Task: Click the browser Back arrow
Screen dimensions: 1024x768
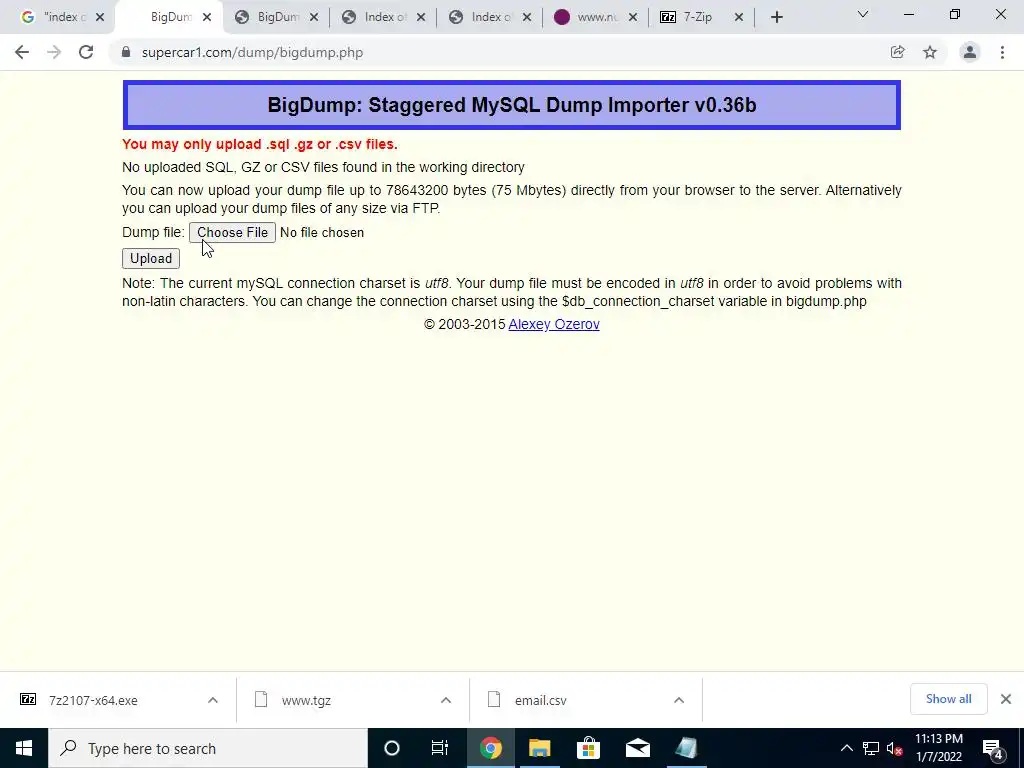Action: pyautogui.click(x=22, y=52)
